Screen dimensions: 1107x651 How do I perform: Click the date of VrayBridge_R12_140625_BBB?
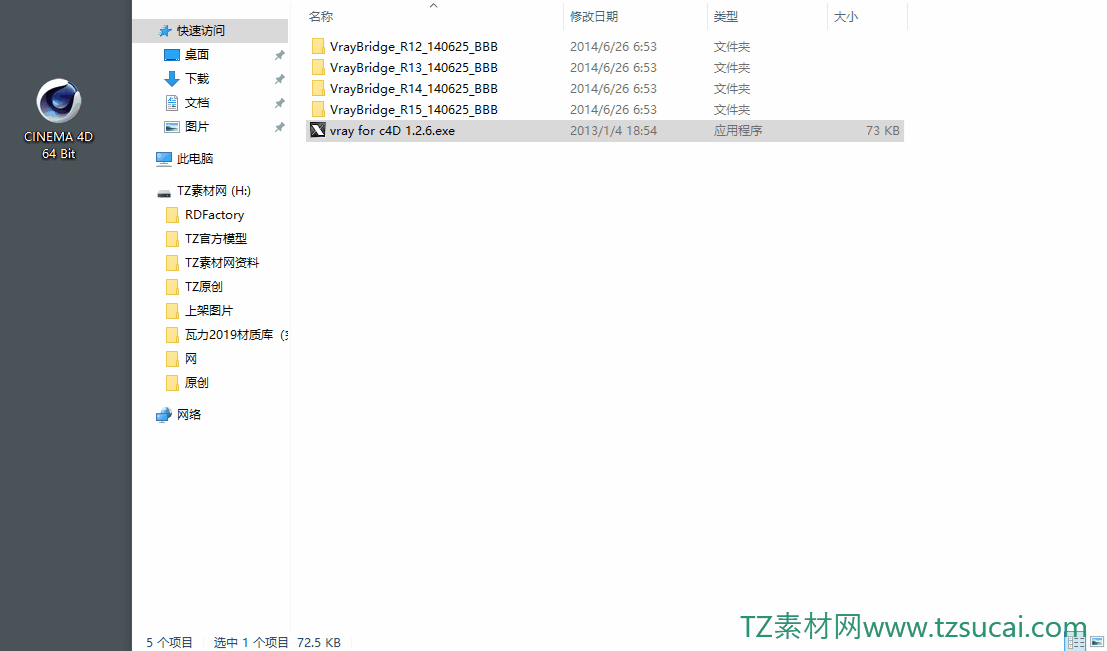pos(614,47)
